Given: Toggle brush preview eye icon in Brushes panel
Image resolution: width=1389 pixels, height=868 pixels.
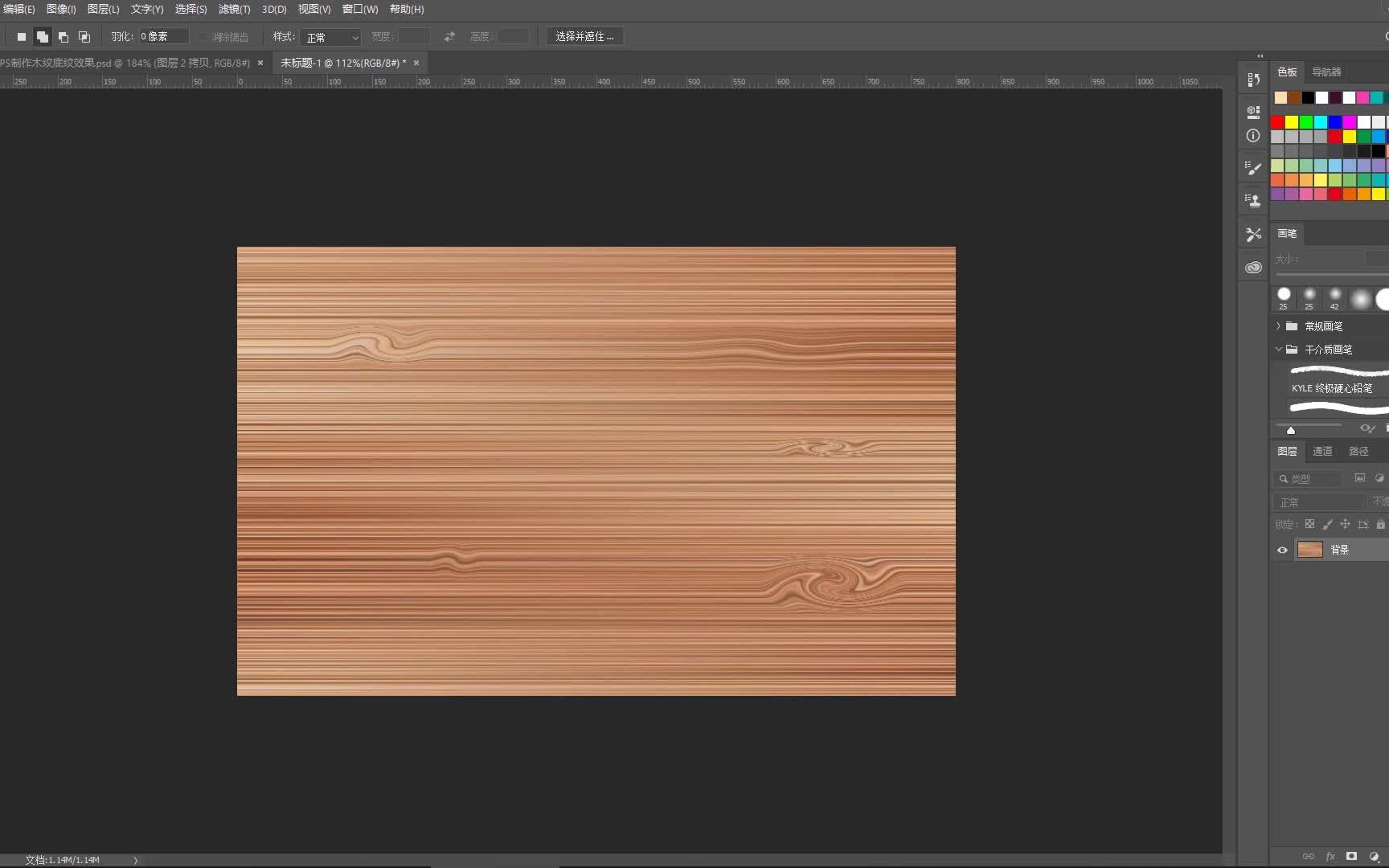Looking at the screenshot, I should pyautogui.click(x=1366, y=429).
